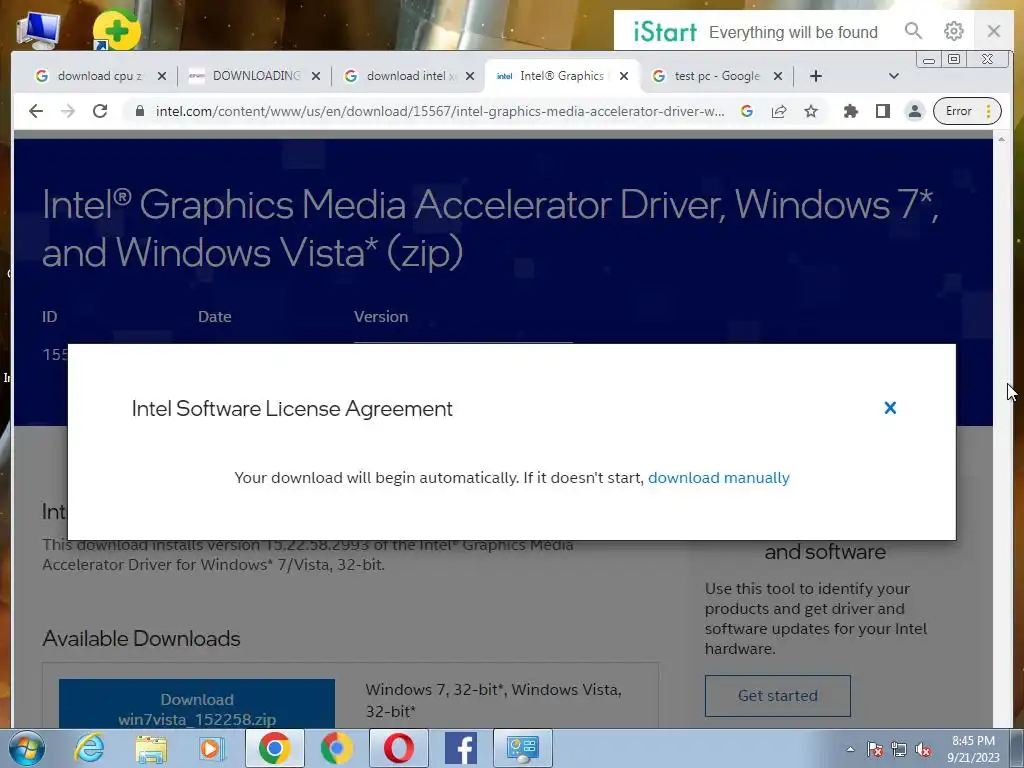Click the network tray icon
The height and width of the screenshot is (768, 1024).
(899, 750)
